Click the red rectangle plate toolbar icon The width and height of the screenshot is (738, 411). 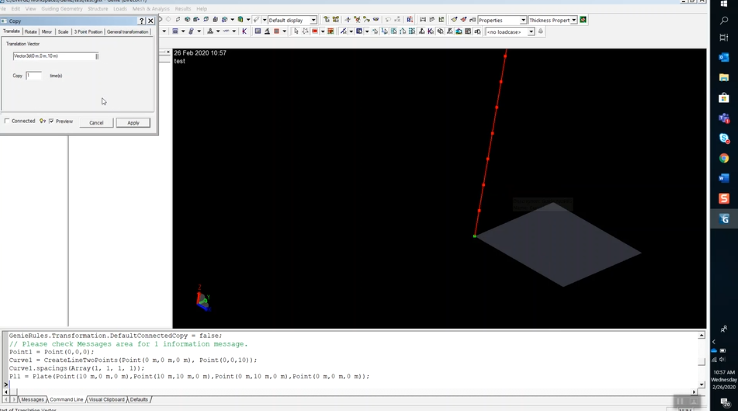tap(315, 32)
